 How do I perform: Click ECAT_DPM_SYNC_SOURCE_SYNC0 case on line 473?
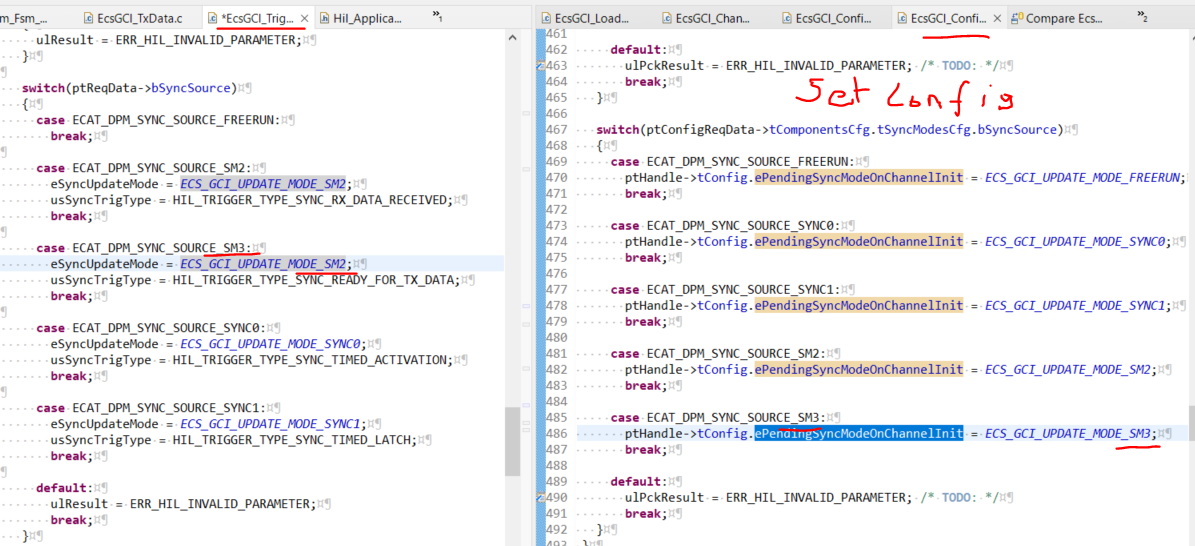pos(742,226)
